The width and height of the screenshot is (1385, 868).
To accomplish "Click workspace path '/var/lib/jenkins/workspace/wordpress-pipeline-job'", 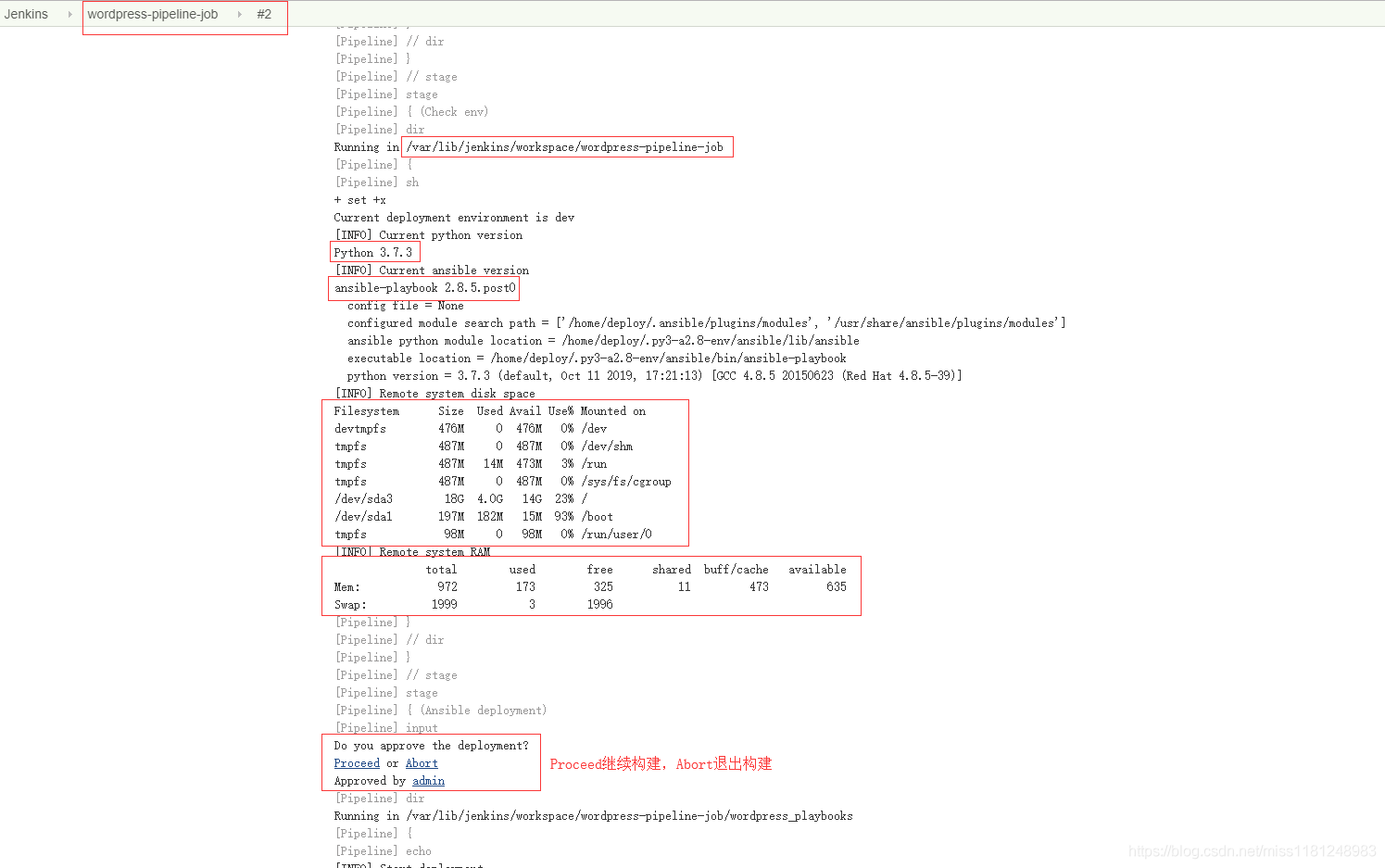I will (x=565, y=147).
